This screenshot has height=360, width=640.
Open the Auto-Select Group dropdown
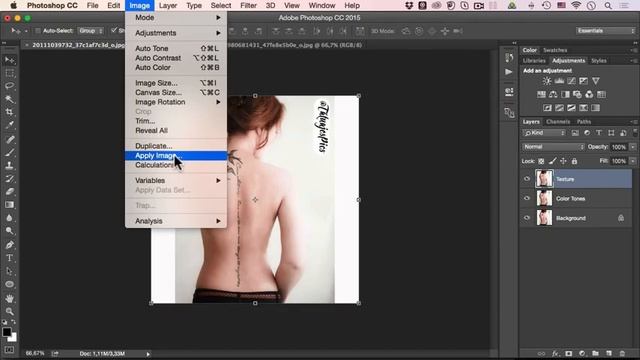pyautogui.click(x=91, y=31)
